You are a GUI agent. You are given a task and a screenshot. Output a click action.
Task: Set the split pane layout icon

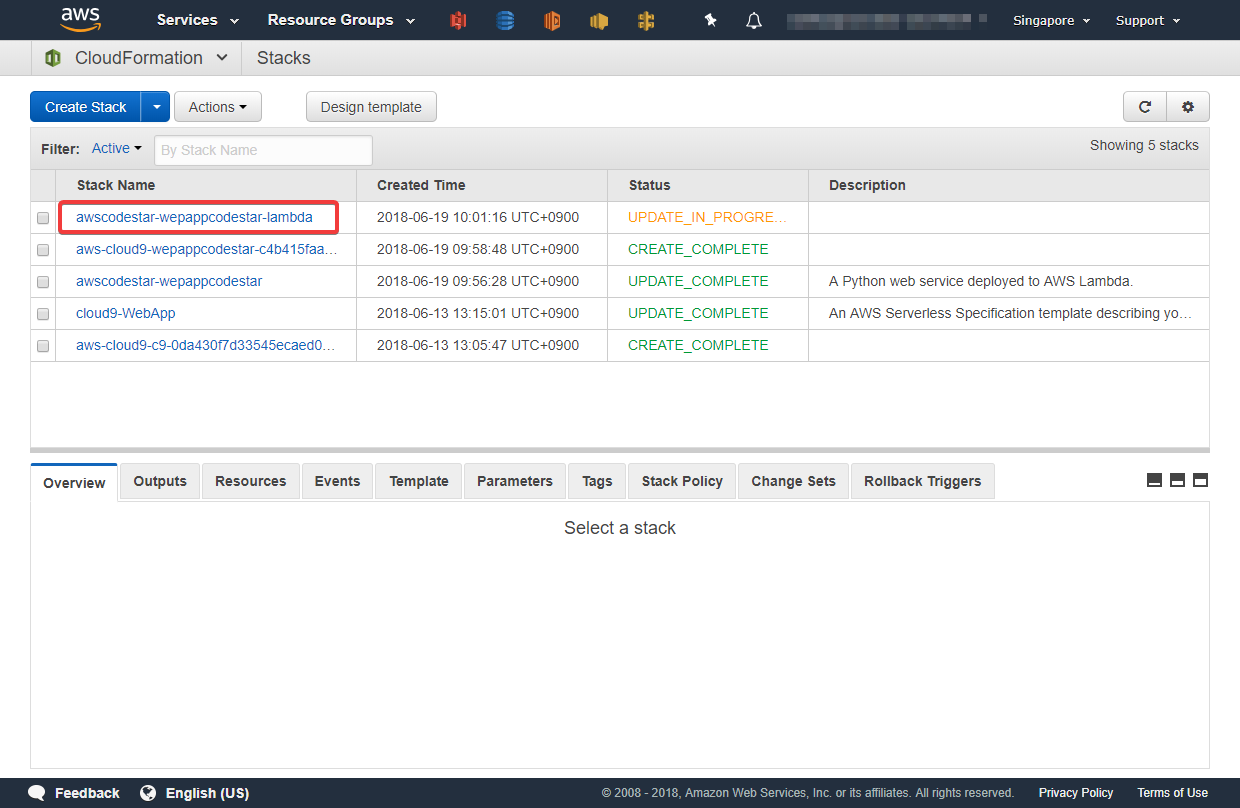[1177, 480]
